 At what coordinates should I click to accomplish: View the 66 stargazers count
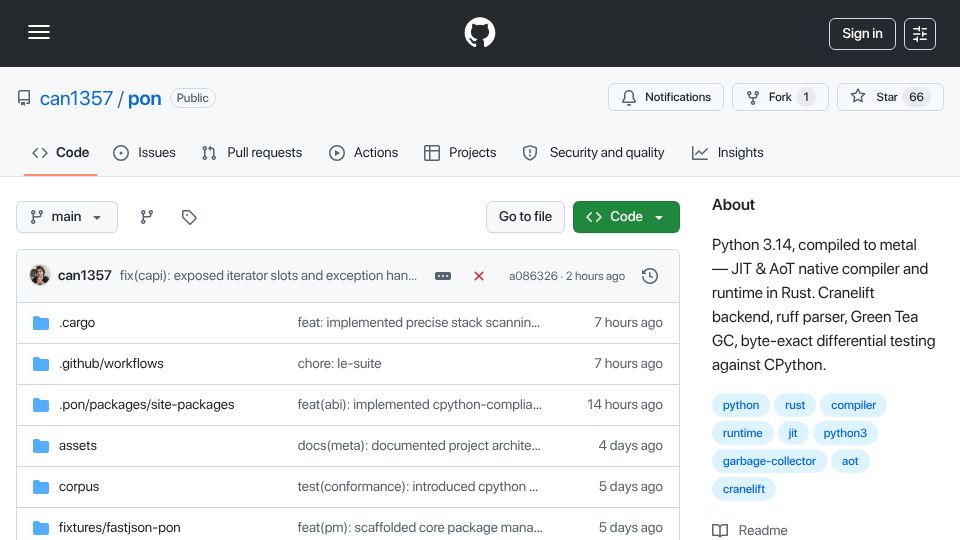916,97
